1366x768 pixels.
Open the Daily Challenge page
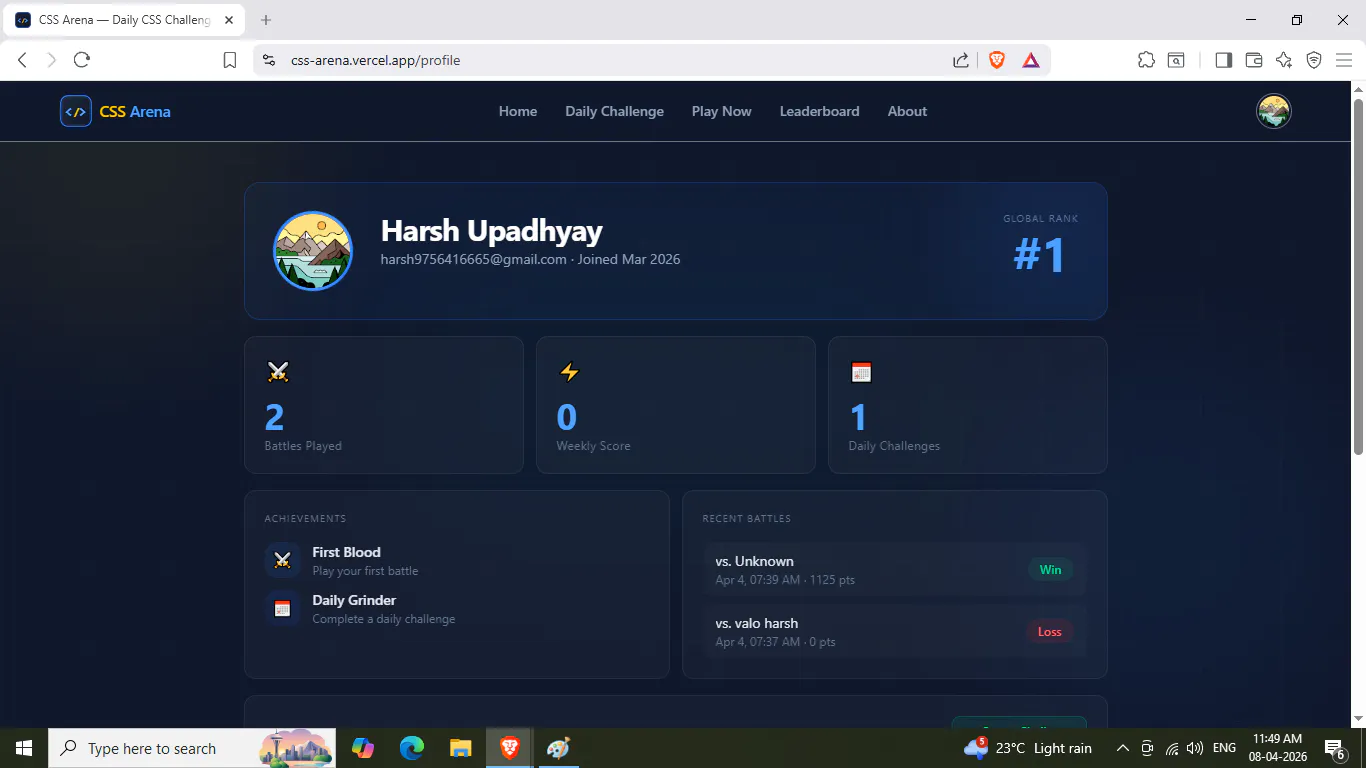pyautogui.click(x=614, y=111)
